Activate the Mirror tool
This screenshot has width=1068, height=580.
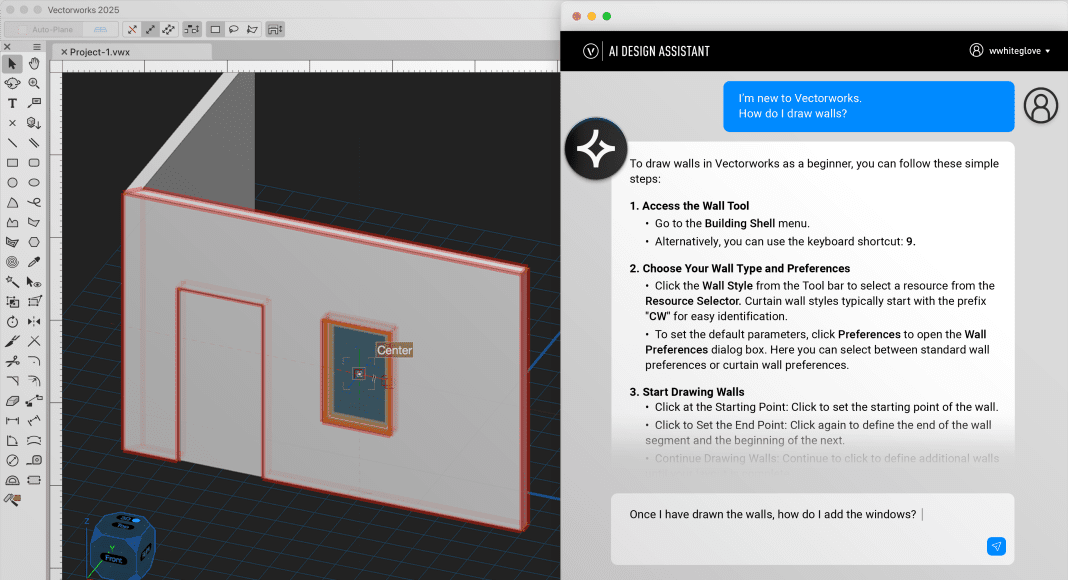coord(34,321)
